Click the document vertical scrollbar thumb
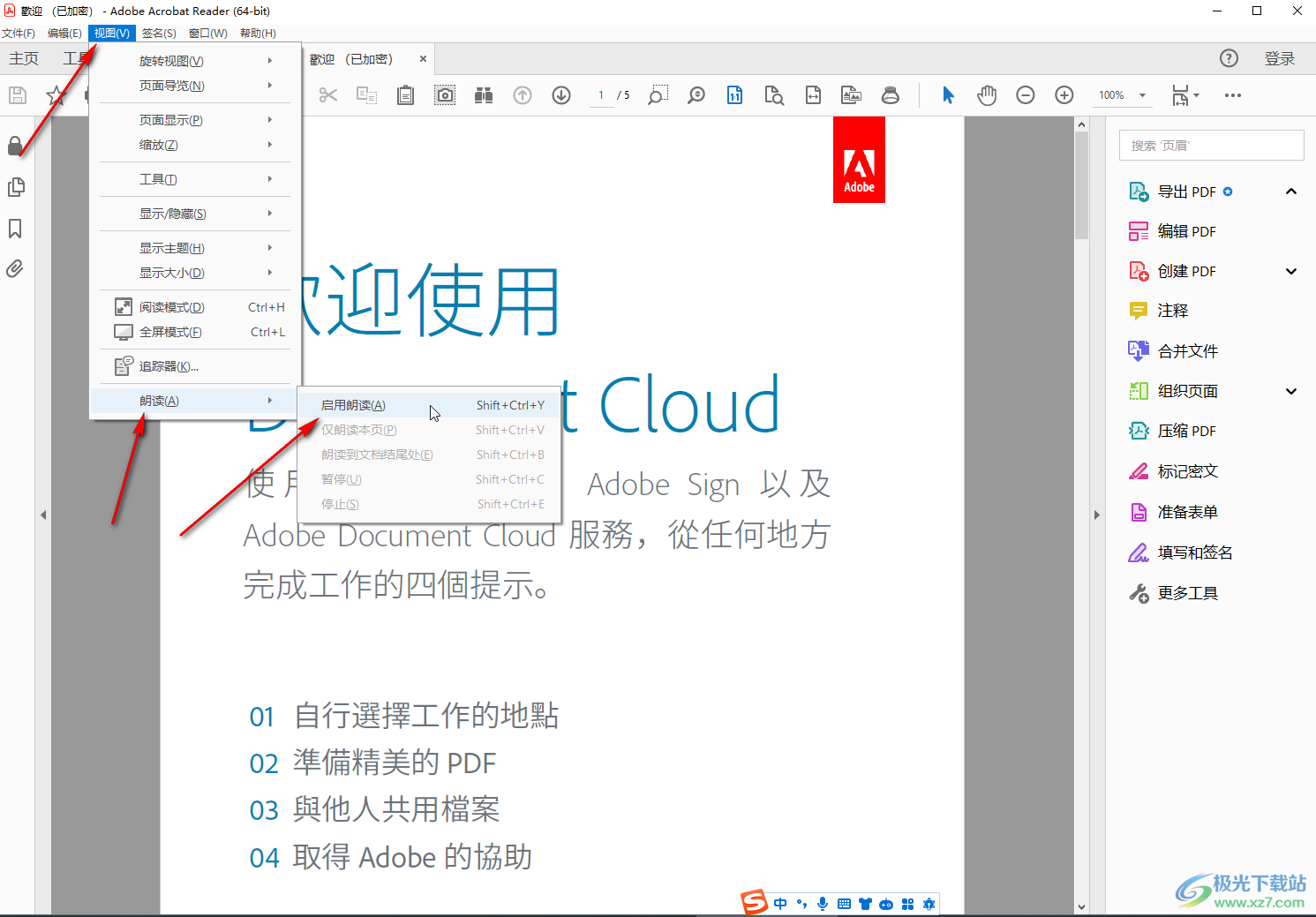The width and height of the screenshot is (1316, 917). pos(1081,186)
